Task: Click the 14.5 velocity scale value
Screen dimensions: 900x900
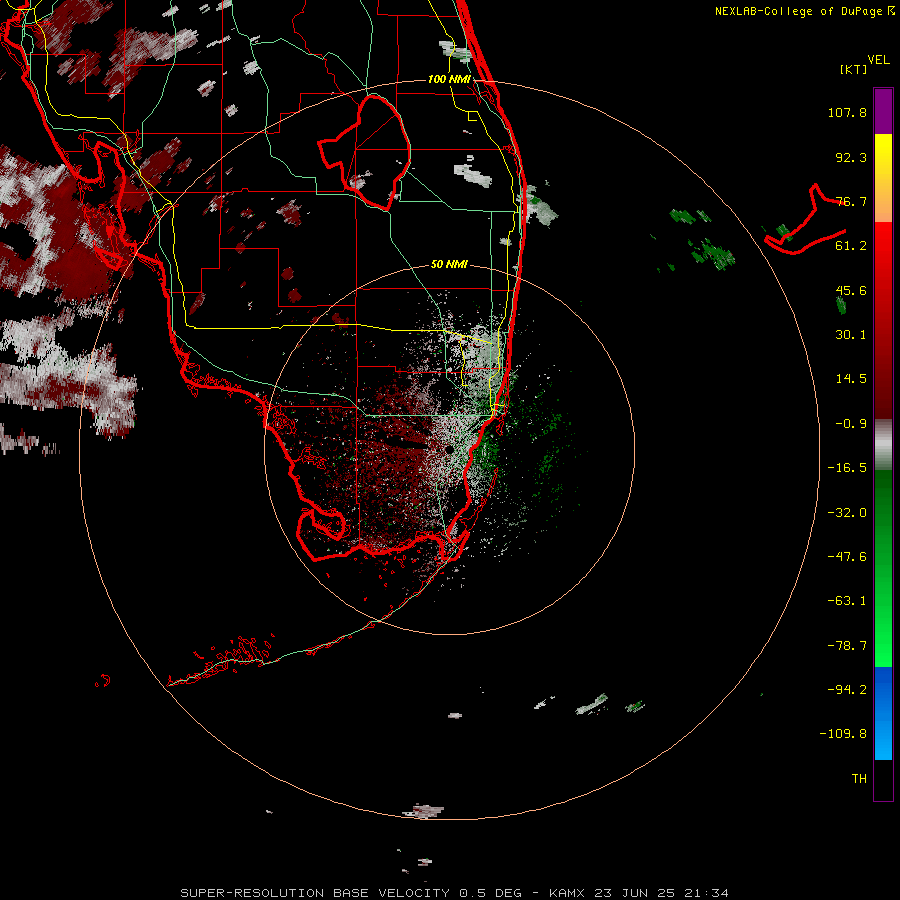Action: (851, 379)
